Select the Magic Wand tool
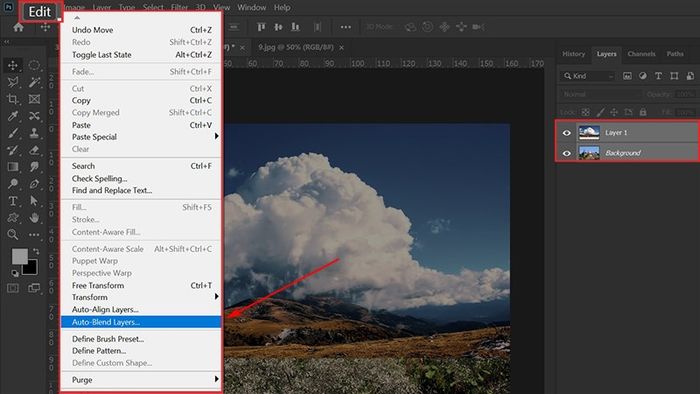The height and width of the screenshot is (394, 700). pyautogui.click(x=34, y=82)
